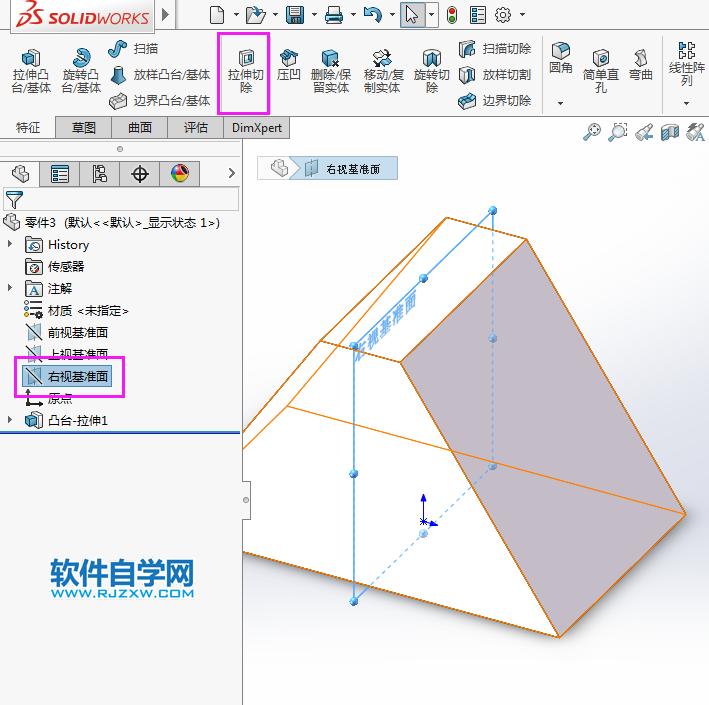Expand the History folder in tree
This screenshot has width=709, height=705.
(9, 244)
